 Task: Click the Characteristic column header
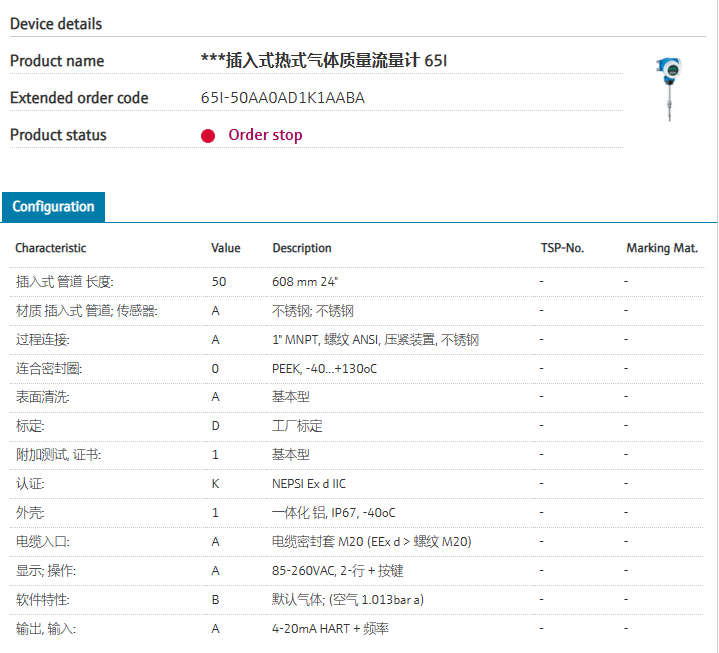click(50, 248)
